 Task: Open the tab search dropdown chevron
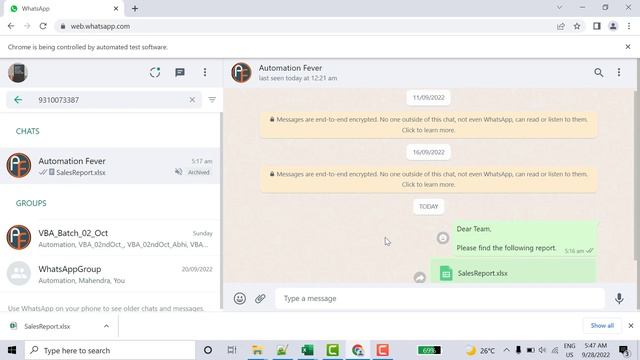(x=560, y=7)
